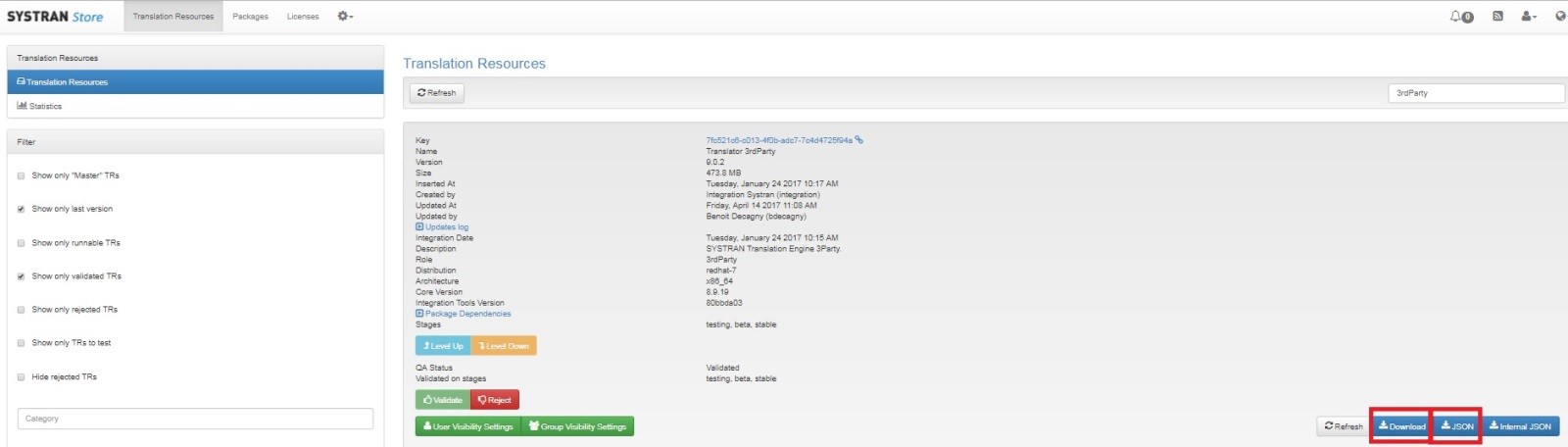This screenshot has width=1568, height=447.
Task: Open the globe language menu
Action: pos(1560,16)
